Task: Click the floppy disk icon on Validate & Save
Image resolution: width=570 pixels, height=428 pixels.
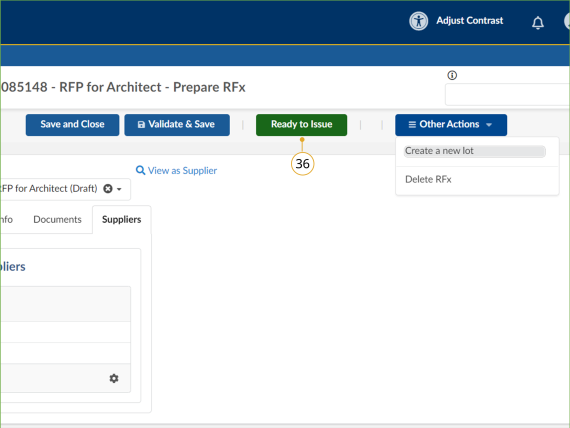Action: click(x=141, y=125)
